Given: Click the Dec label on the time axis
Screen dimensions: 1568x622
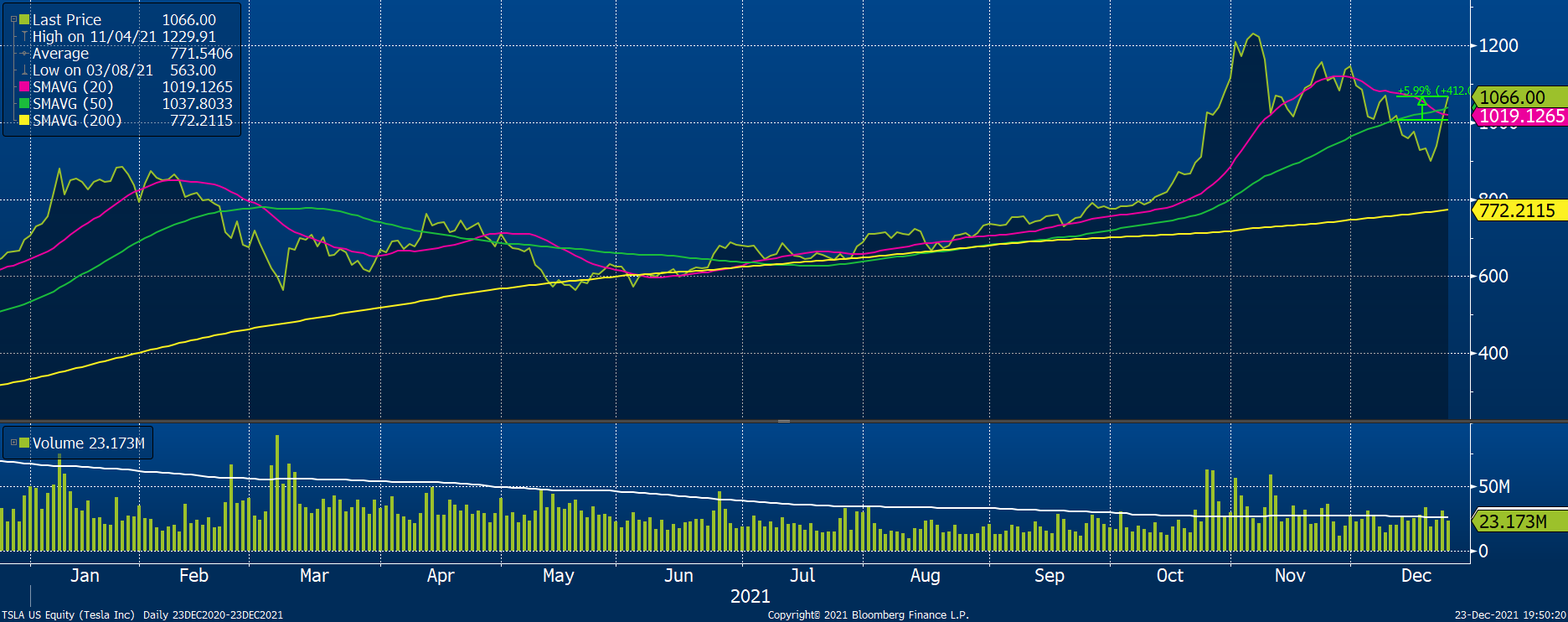Looking at the screenshot, I should pyautogui.click(x=1416, y=575).
